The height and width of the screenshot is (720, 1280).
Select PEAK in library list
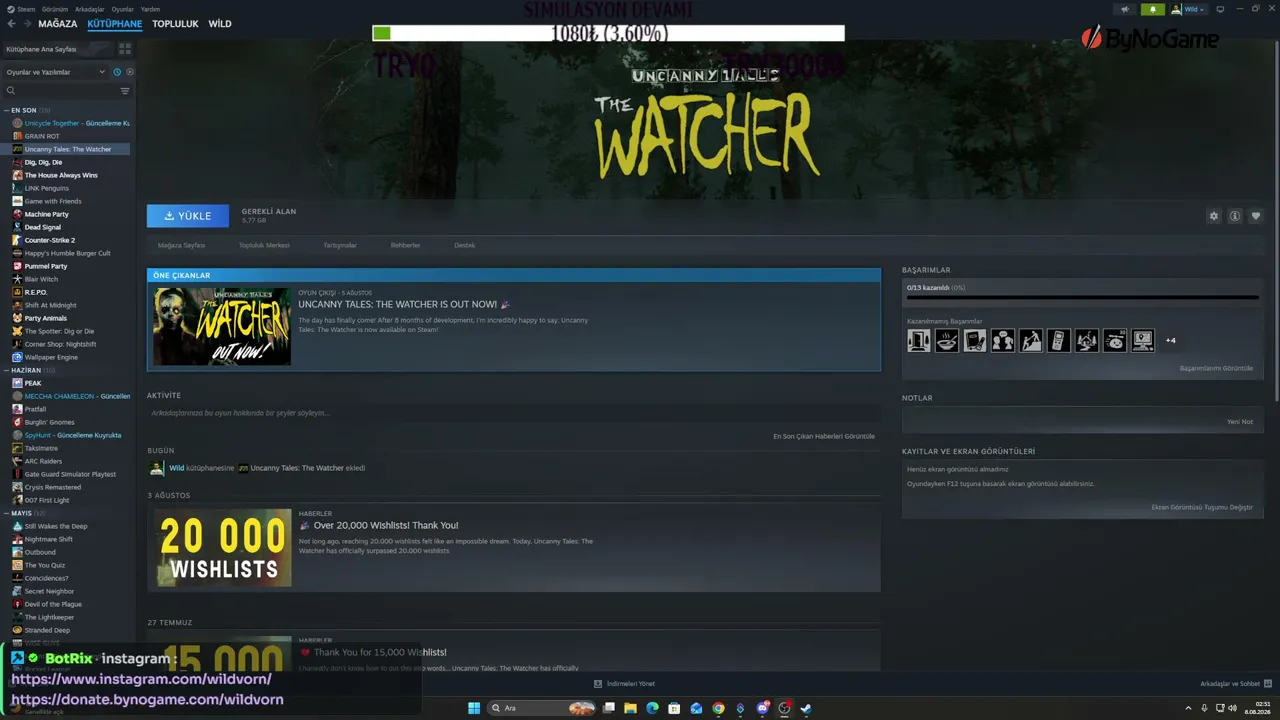(x=33, y=383)
